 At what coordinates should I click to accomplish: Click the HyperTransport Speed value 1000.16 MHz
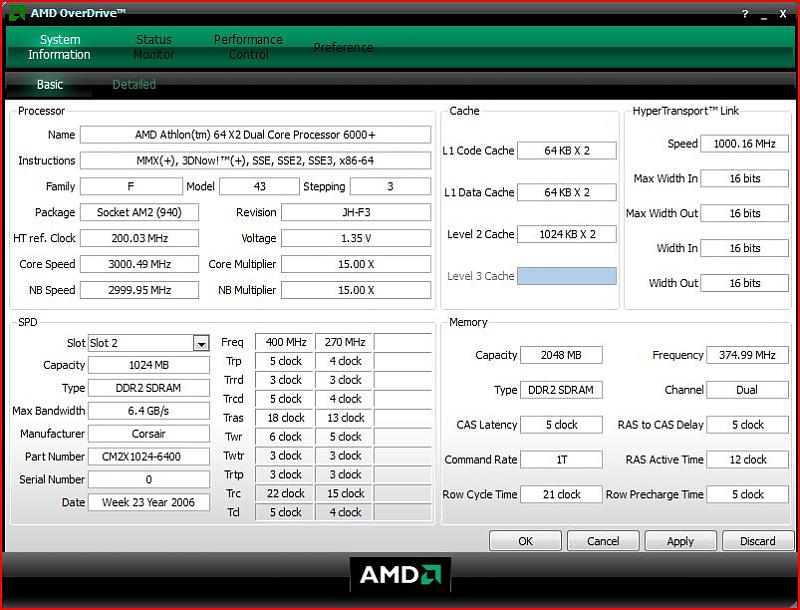tap(744, 144)
